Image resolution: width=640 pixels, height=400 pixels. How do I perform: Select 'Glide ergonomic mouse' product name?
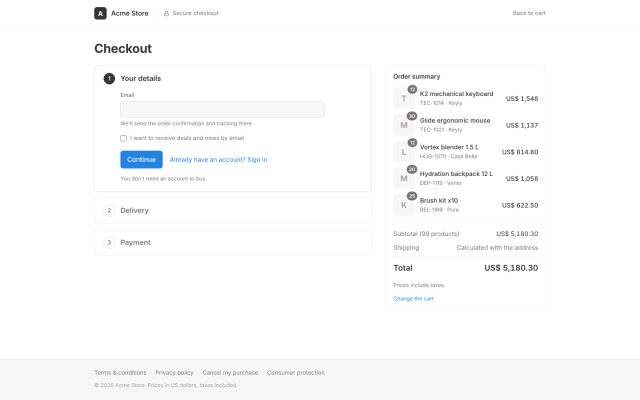(455, 120)
